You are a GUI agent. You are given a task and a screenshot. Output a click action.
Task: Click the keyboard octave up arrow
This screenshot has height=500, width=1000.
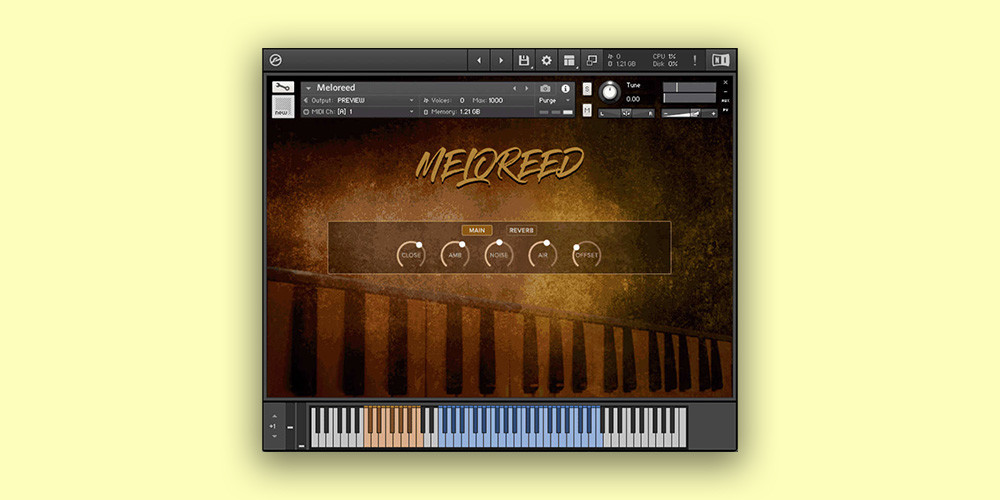(272, 416)
